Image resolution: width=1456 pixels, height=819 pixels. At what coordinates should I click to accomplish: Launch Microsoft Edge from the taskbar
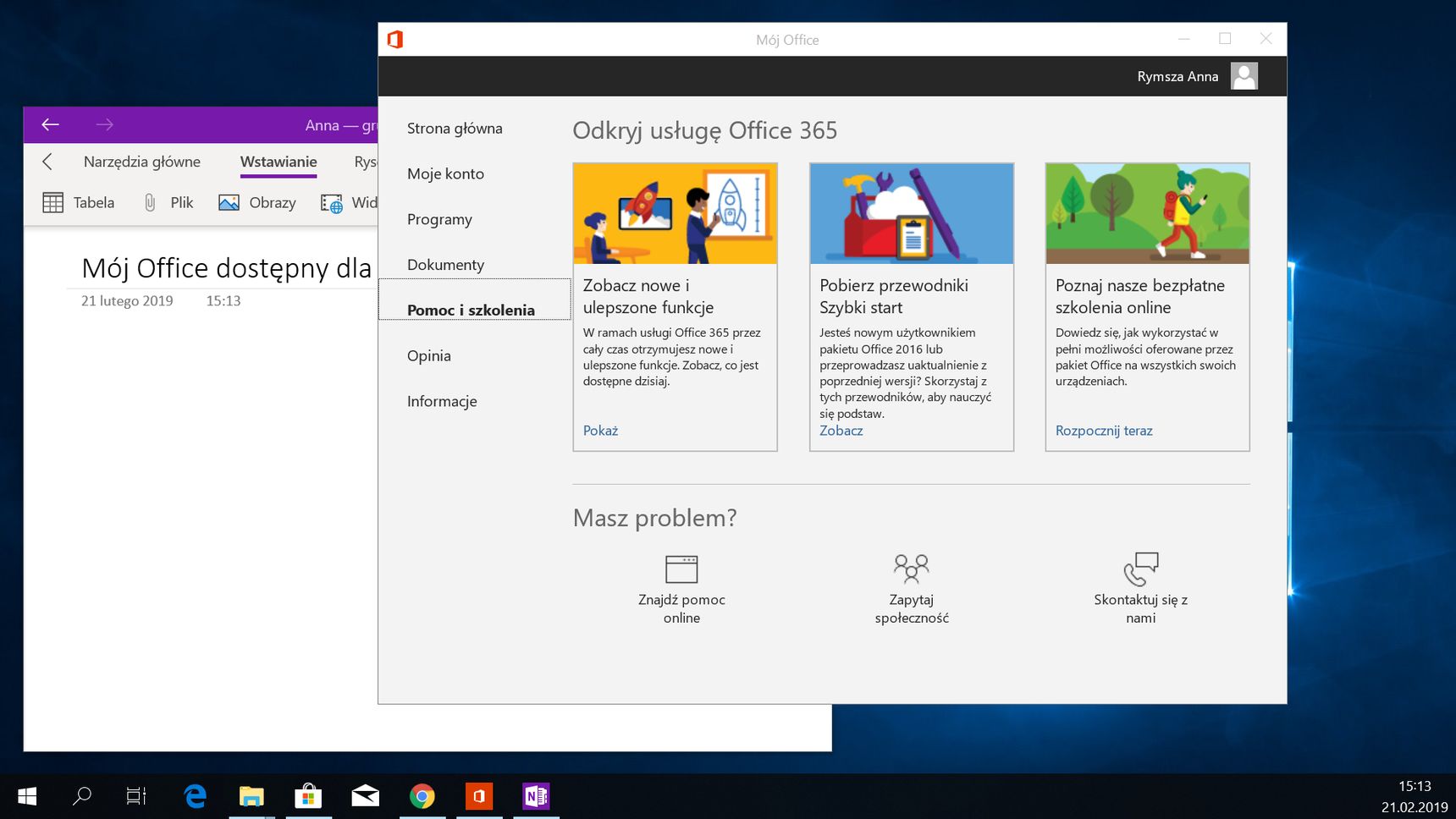click(195, 796)
